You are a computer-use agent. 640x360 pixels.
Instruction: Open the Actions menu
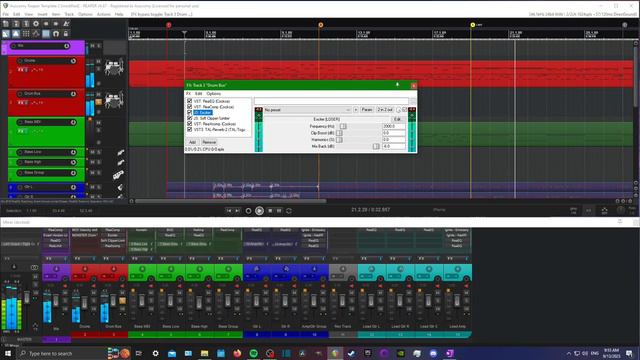[104, 14]
